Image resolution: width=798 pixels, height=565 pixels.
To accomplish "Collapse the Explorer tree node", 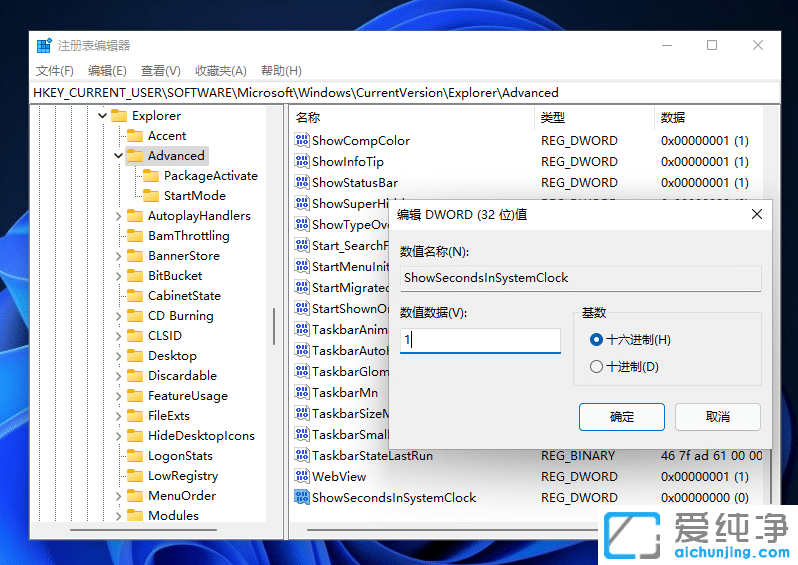I will (102, 116).
